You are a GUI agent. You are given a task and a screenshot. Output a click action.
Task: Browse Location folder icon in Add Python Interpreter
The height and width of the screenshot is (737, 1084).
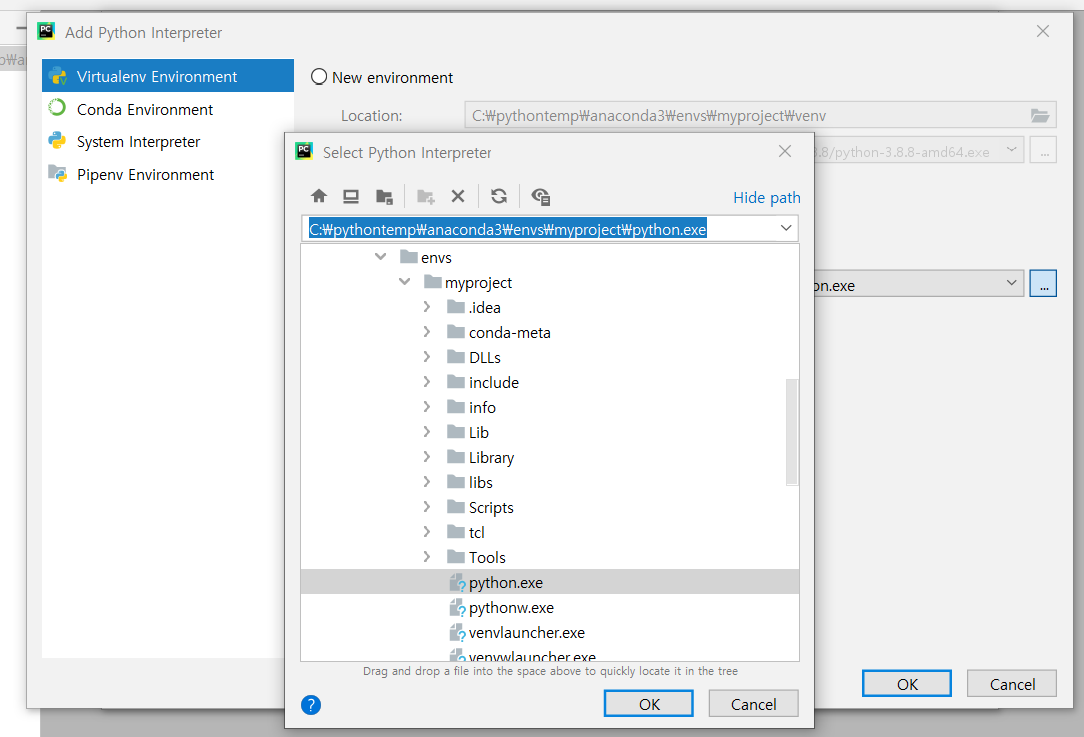1040,115
